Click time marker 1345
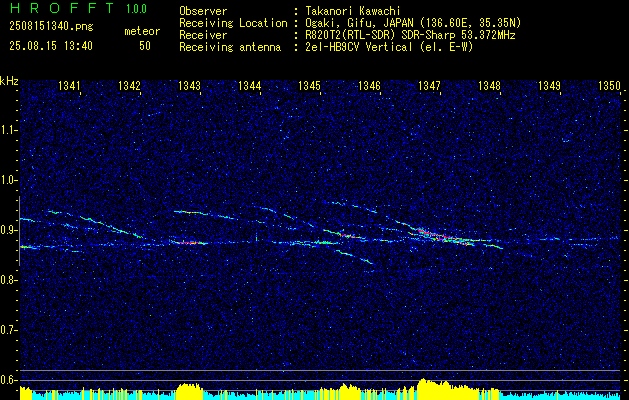The image size is (629, 400). [309, 85]
